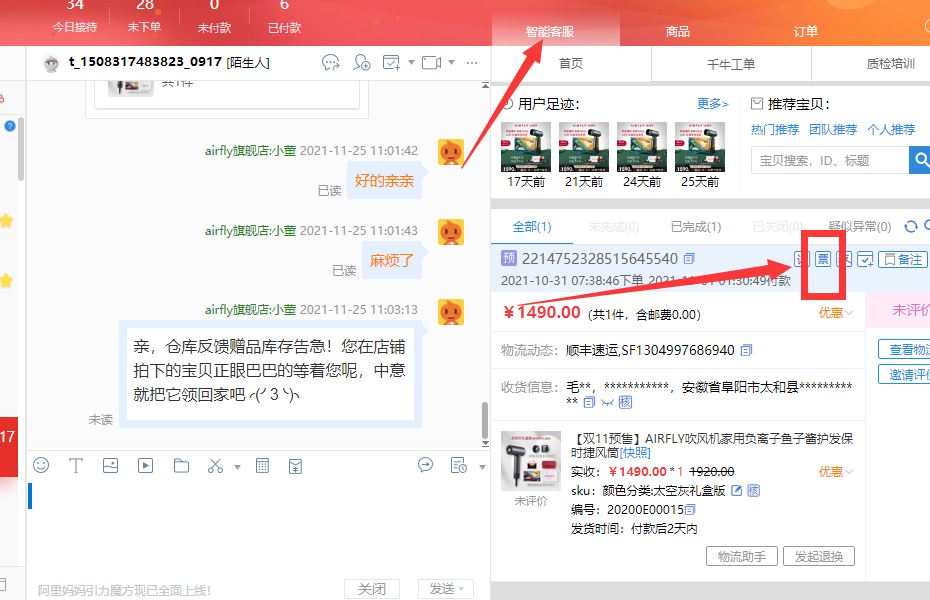Open footprint product viewed 25天前

coord(700,147)
